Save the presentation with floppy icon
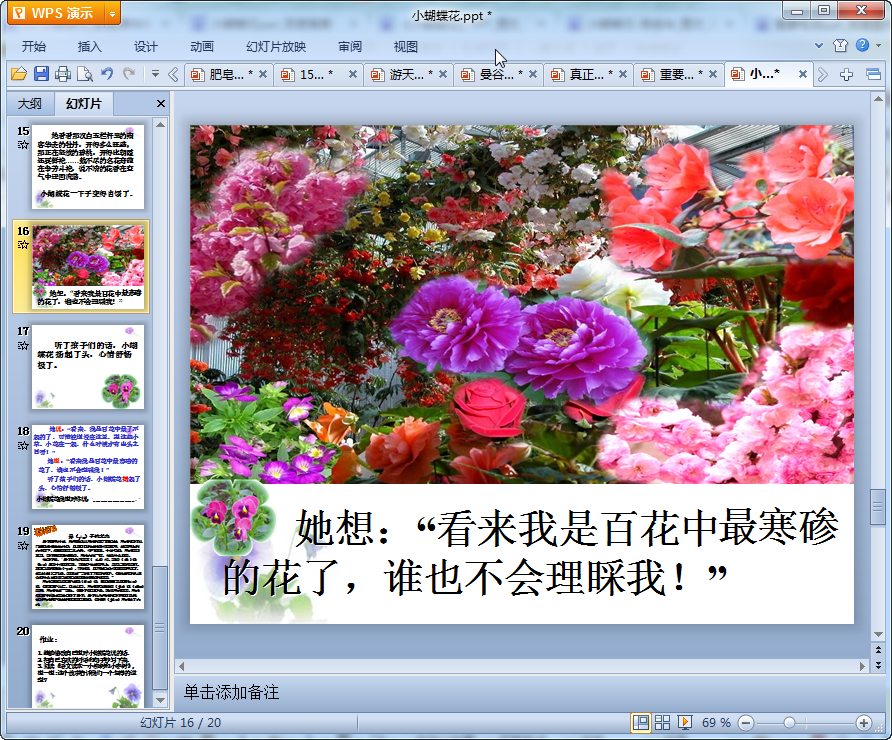Screen dimensions: 892x740 41,74
